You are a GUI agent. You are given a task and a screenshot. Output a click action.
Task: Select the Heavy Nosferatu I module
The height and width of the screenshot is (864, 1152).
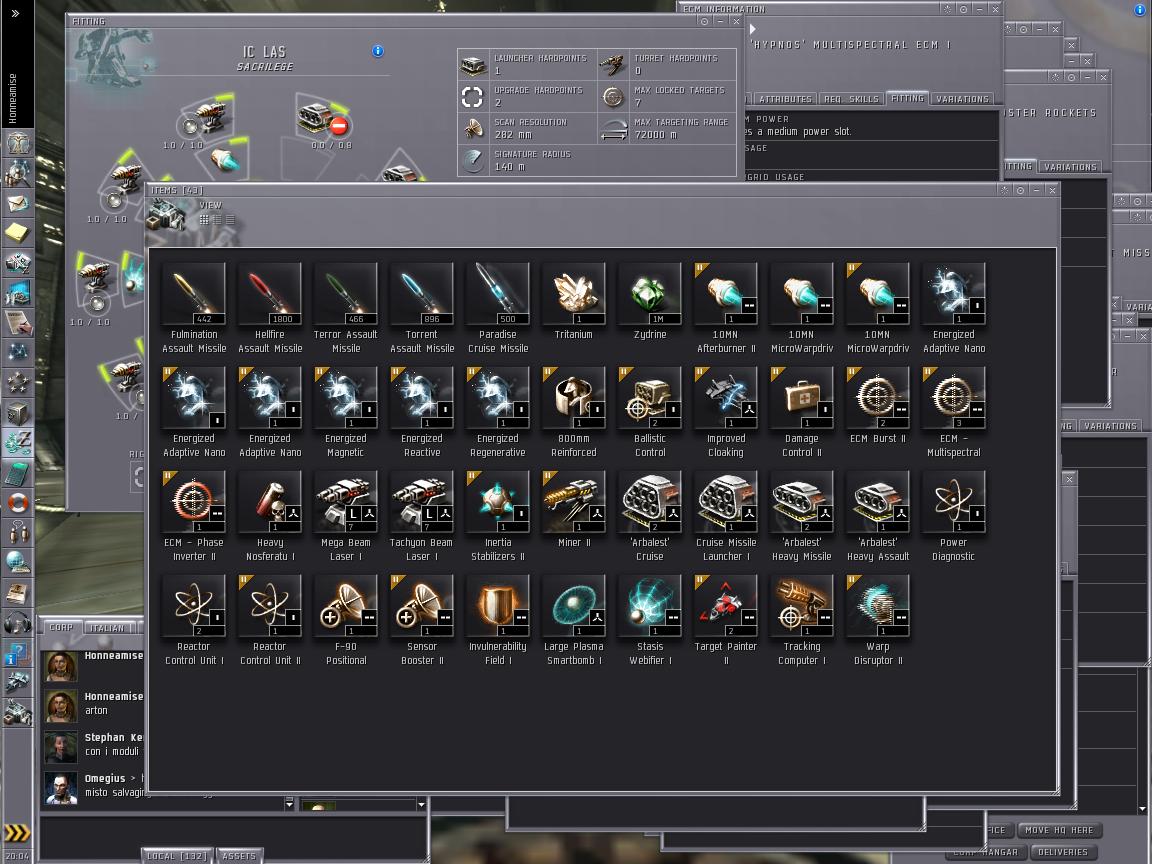pyautogui.click(x=270, y=517)
